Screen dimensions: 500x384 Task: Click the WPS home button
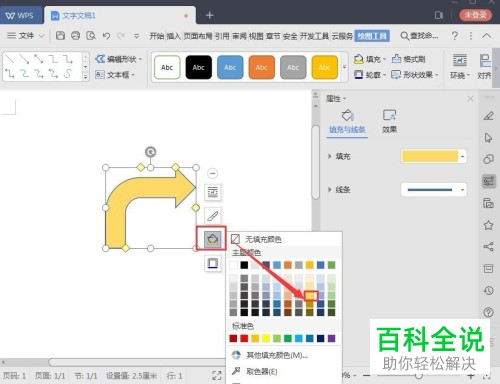click(x=20, y=15)
